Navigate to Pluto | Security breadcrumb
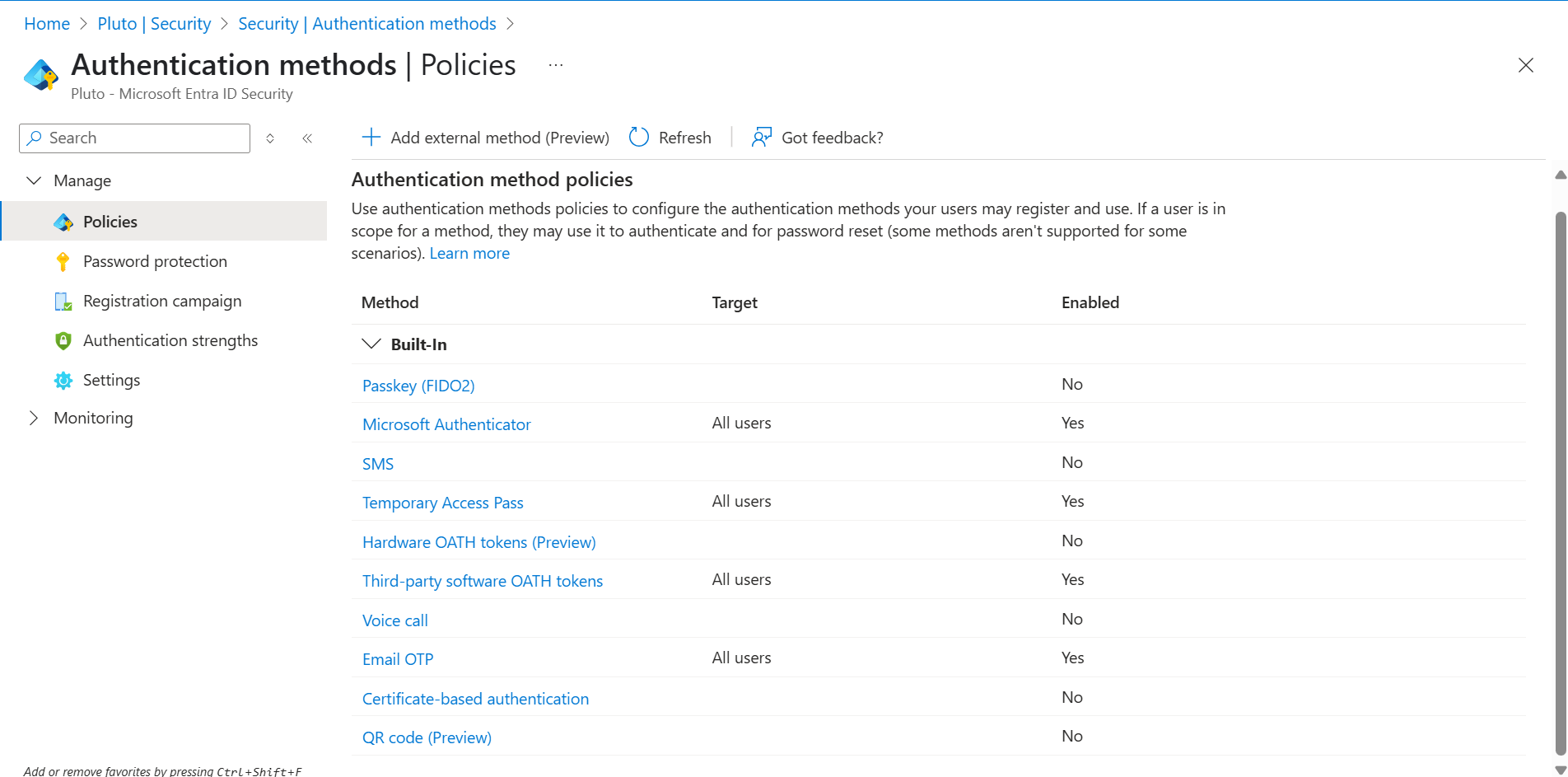The image size is (1568, 777). tap(154, 24)
